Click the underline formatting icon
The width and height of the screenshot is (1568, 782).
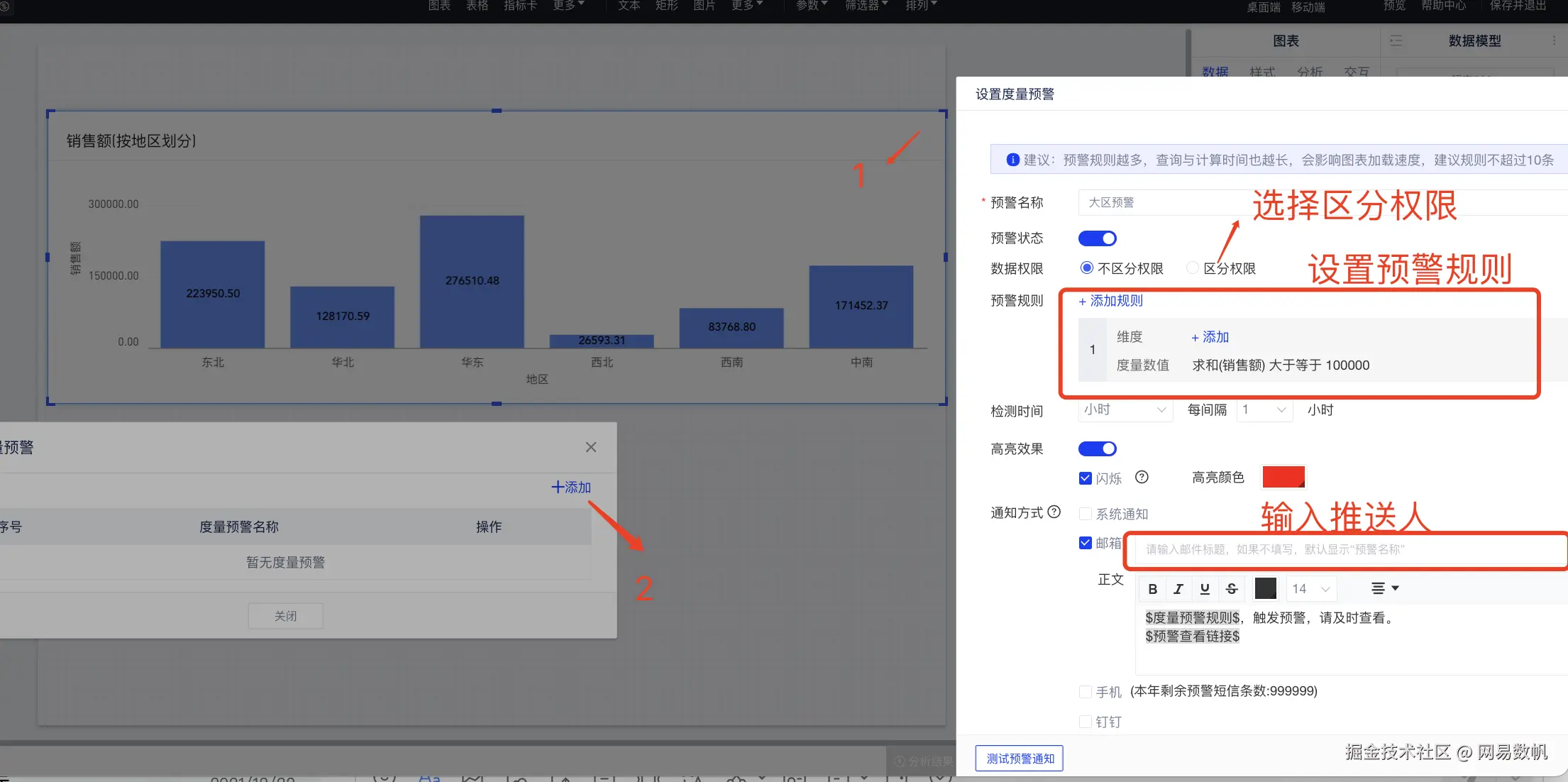click(1205, 589)
